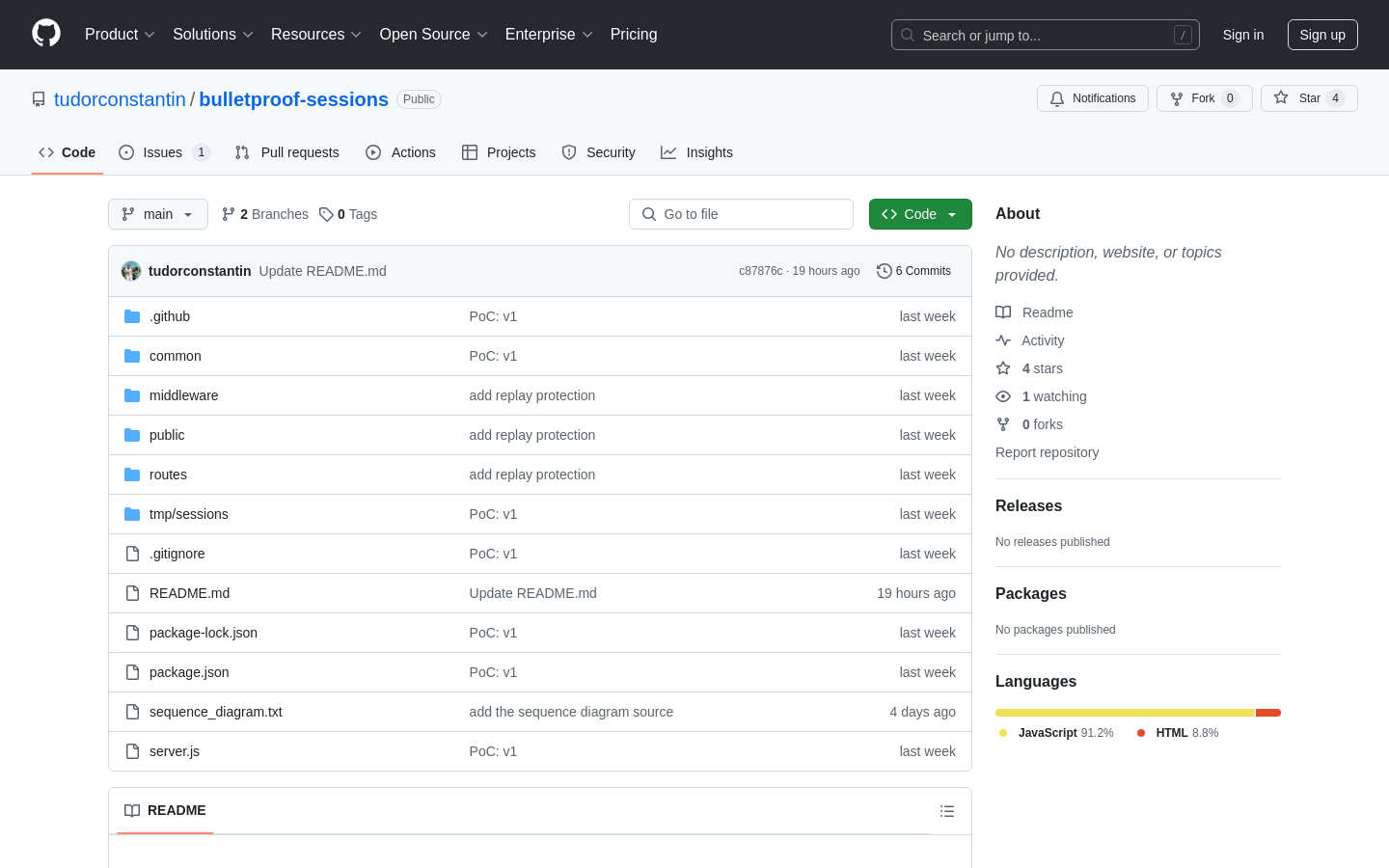Click the JavaScript 91.2% language entry
1389x868 pixels.
[1056, 733]
